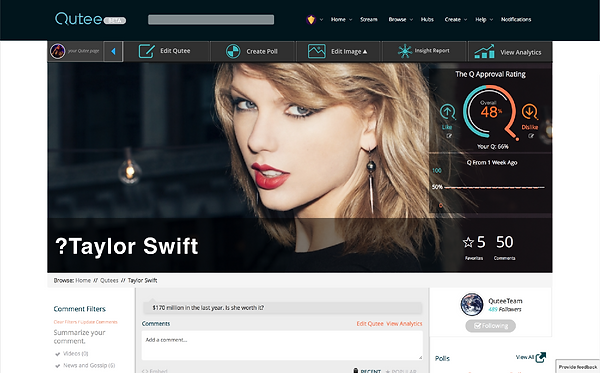Viewport: 600px width, 373px height.
Task: Click the Add a comment text box
Action: click(282, 345)
